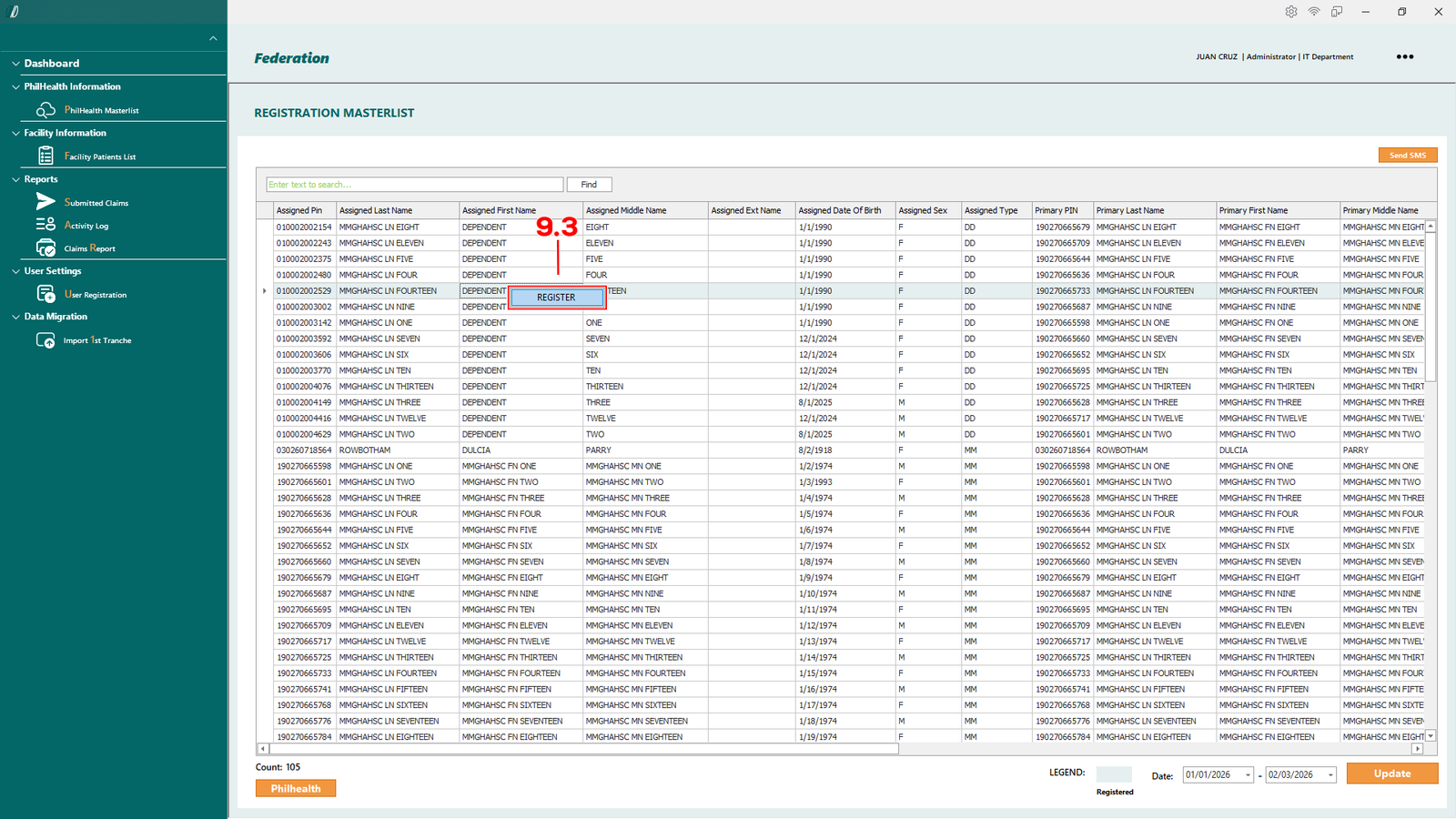Select REGISTER from the context menu
1456x819 pixels.
[x=556, y=298]
